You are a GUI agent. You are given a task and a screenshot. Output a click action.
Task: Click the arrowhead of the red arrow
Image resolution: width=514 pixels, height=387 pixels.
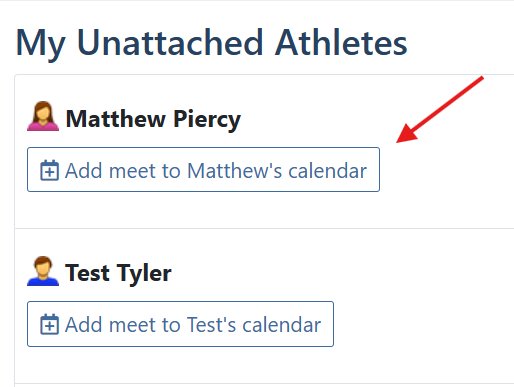[x=405, y=135]
